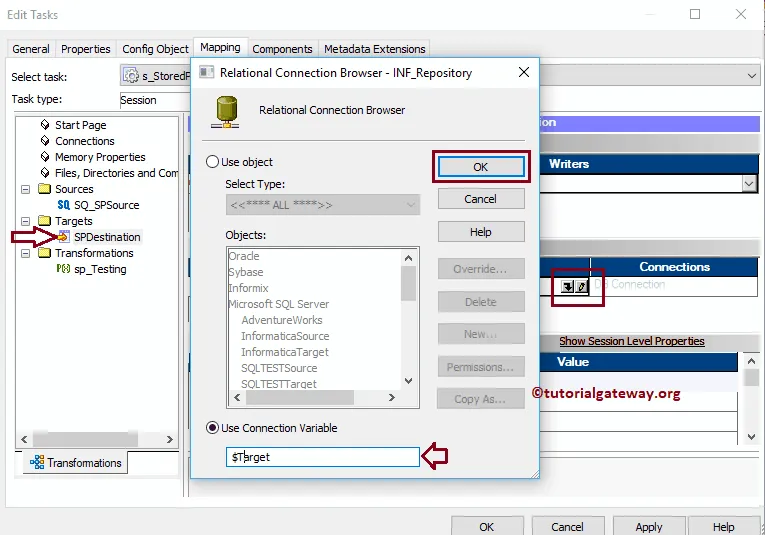Collapse the Sources tree node
Viewport: 765px width, 535px height.
click(x=26, y=189)
